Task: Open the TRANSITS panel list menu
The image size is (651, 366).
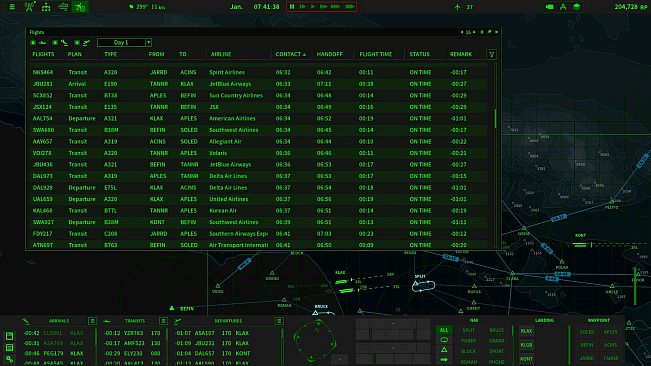Action: click(x=163, y=321)
